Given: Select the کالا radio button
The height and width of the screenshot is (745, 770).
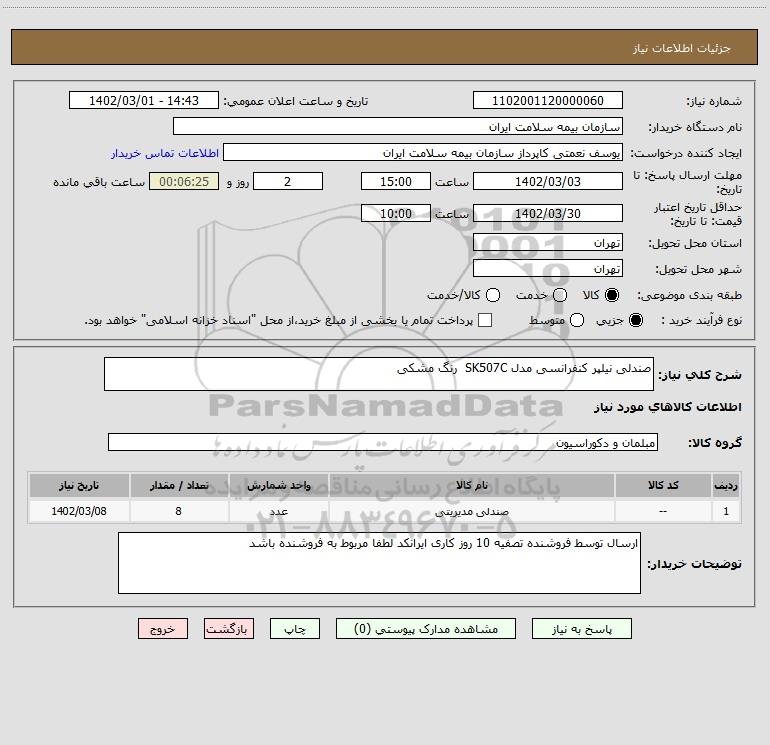Looking at the screenshot, I should [x=612, y=295].
